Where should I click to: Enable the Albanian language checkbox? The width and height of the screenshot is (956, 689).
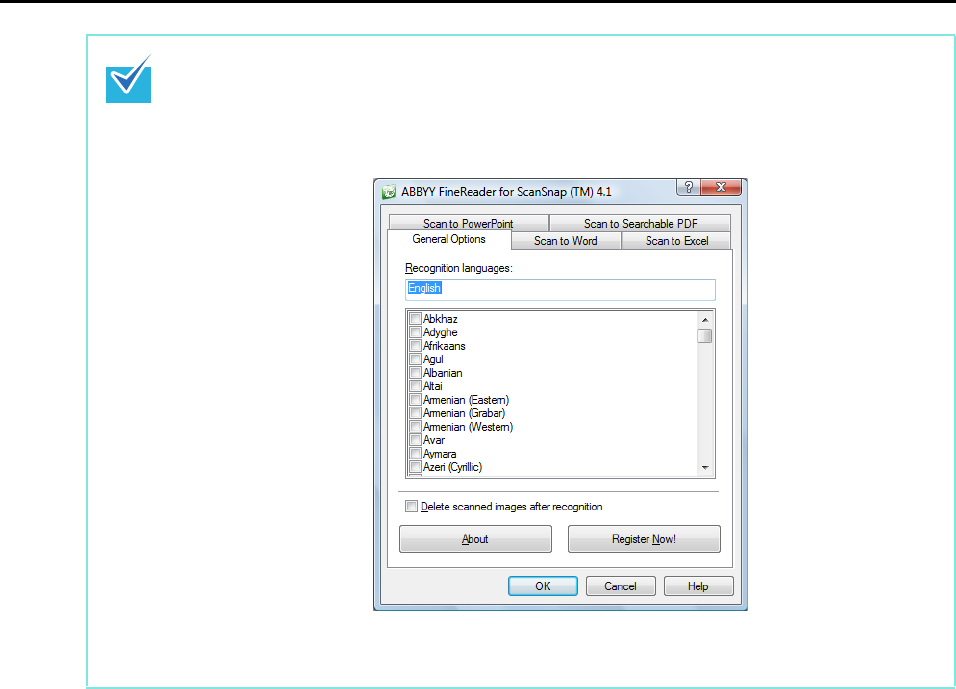click(415, 373)
